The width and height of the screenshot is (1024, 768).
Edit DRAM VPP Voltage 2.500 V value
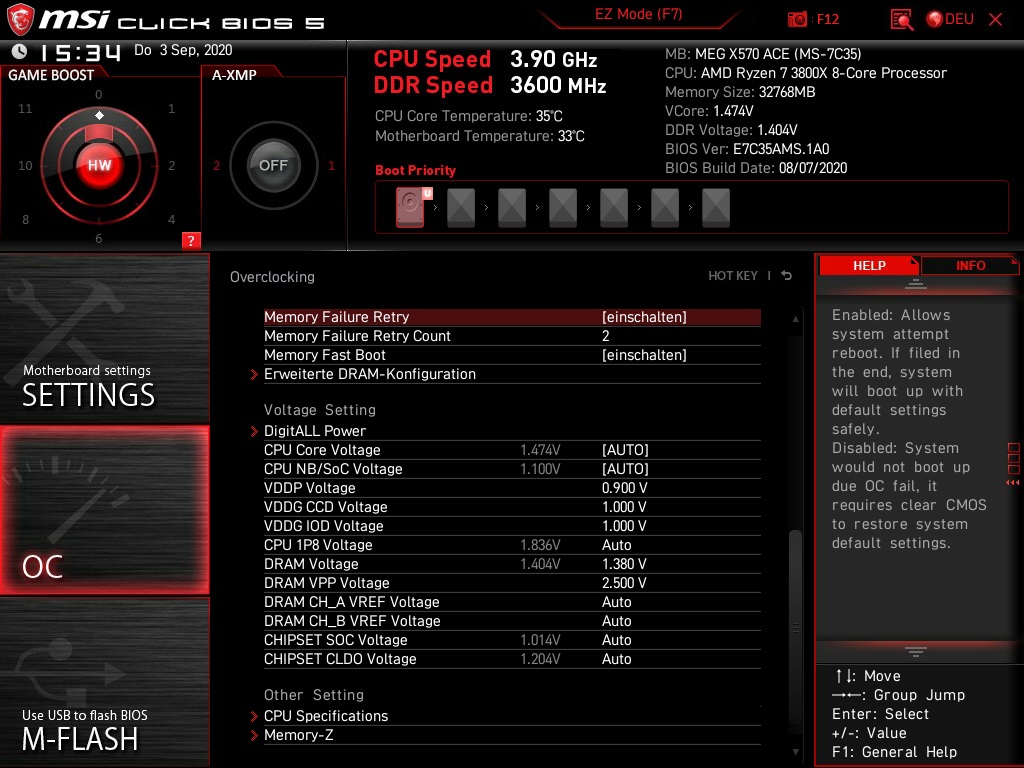[624, 583]
